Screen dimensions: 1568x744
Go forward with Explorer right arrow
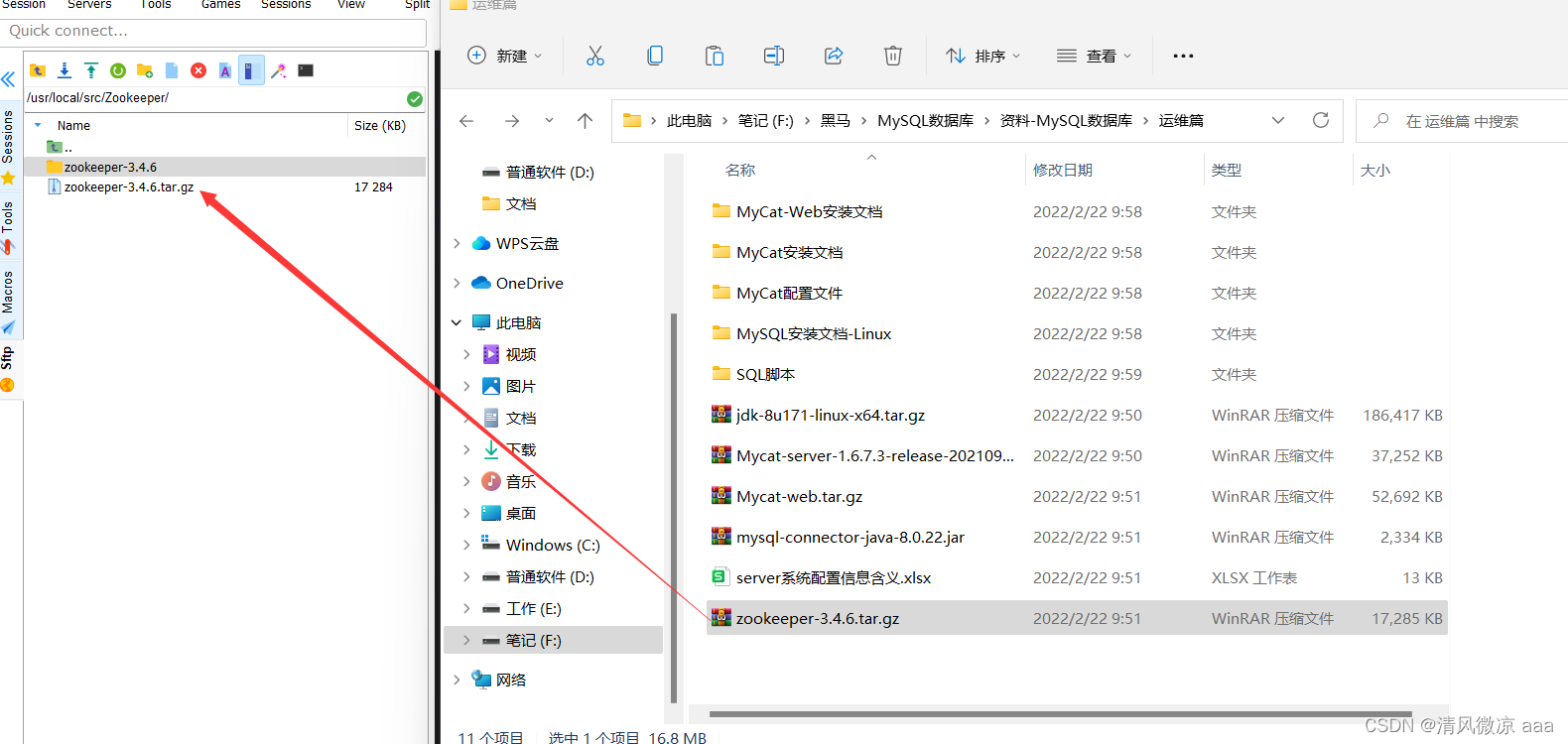[512, 121]
